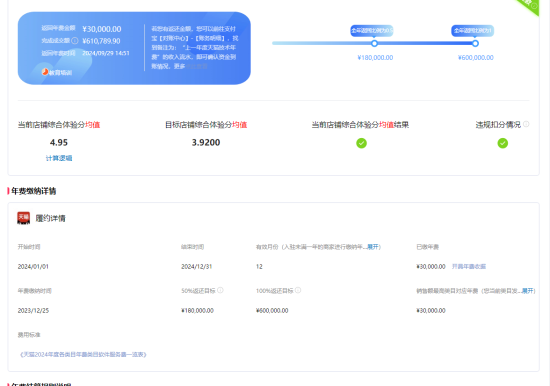
Task: Click info icon beside 完成成交额 in blue card
Action: coord(75,41)
